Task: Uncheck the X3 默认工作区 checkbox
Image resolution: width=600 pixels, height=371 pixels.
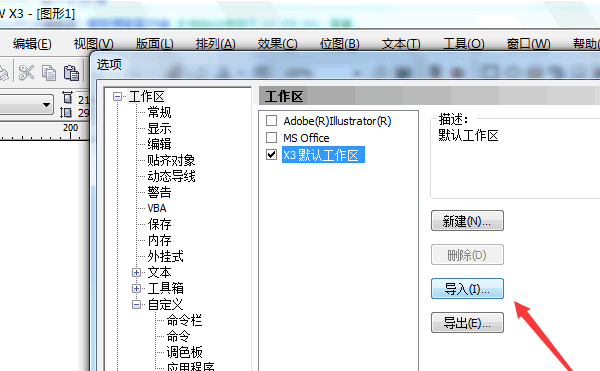Action: [271, 155]
